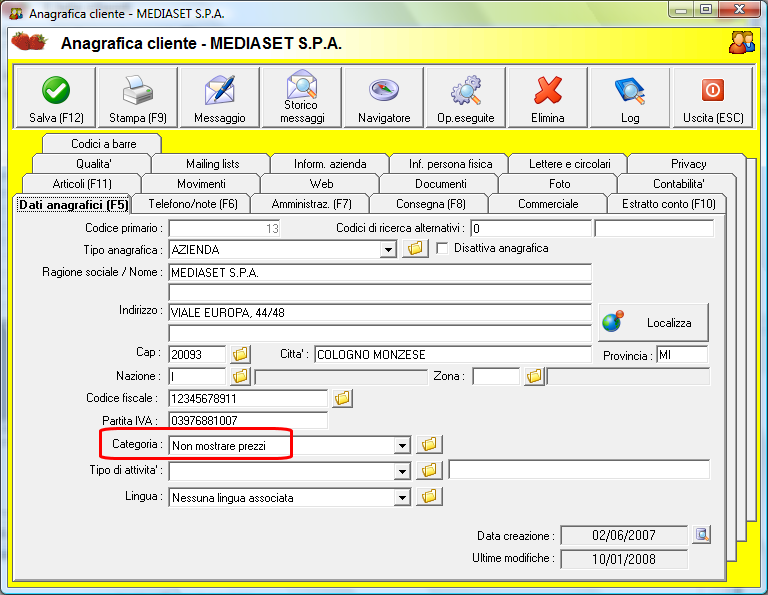This screenshot has width=768, height=595.
Task: Open folder lookup next to Tipo di attivita'
Action: point(429,470)
